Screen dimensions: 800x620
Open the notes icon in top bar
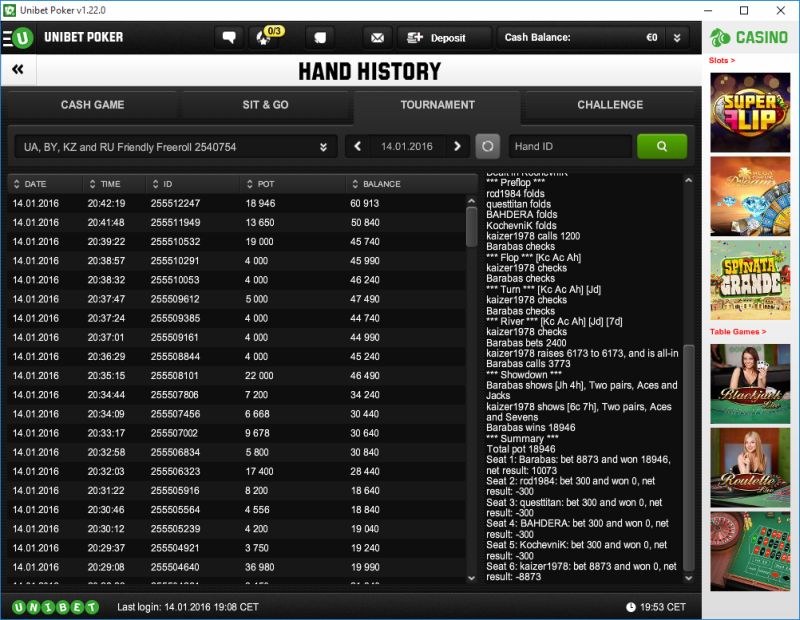coord(320,38)
